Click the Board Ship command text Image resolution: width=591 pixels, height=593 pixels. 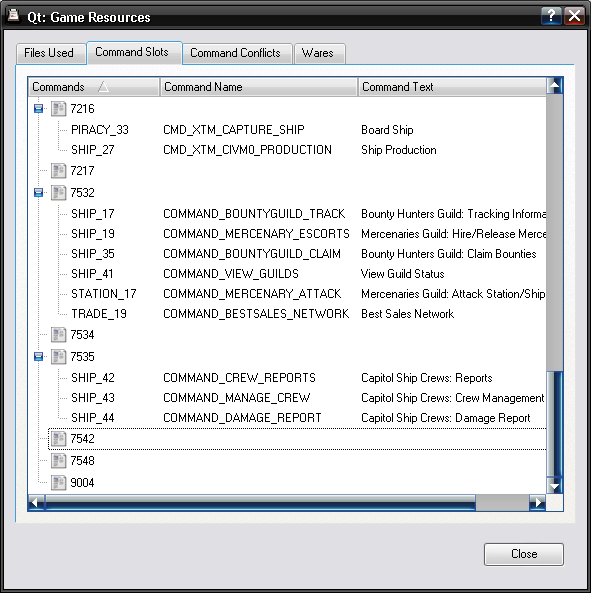(387, 130)
